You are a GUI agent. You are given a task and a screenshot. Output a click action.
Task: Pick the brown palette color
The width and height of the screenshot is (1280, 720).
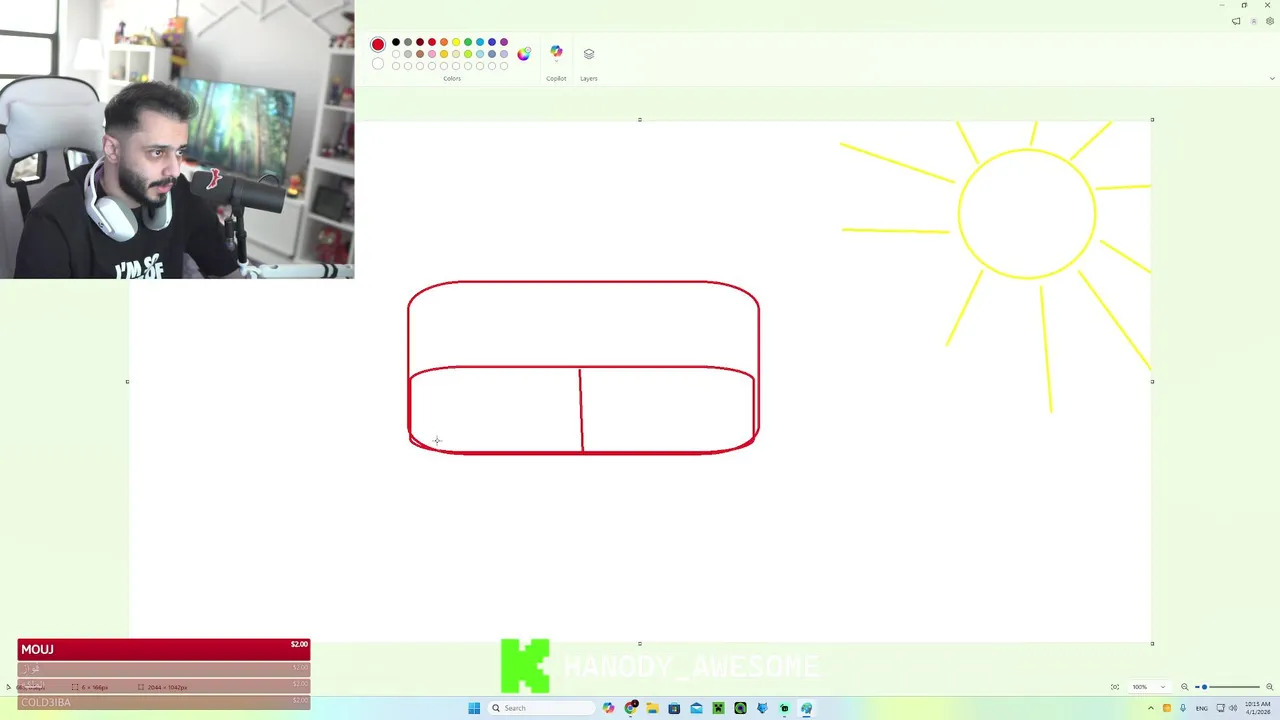pyautogui.click(x=420, y=54)
